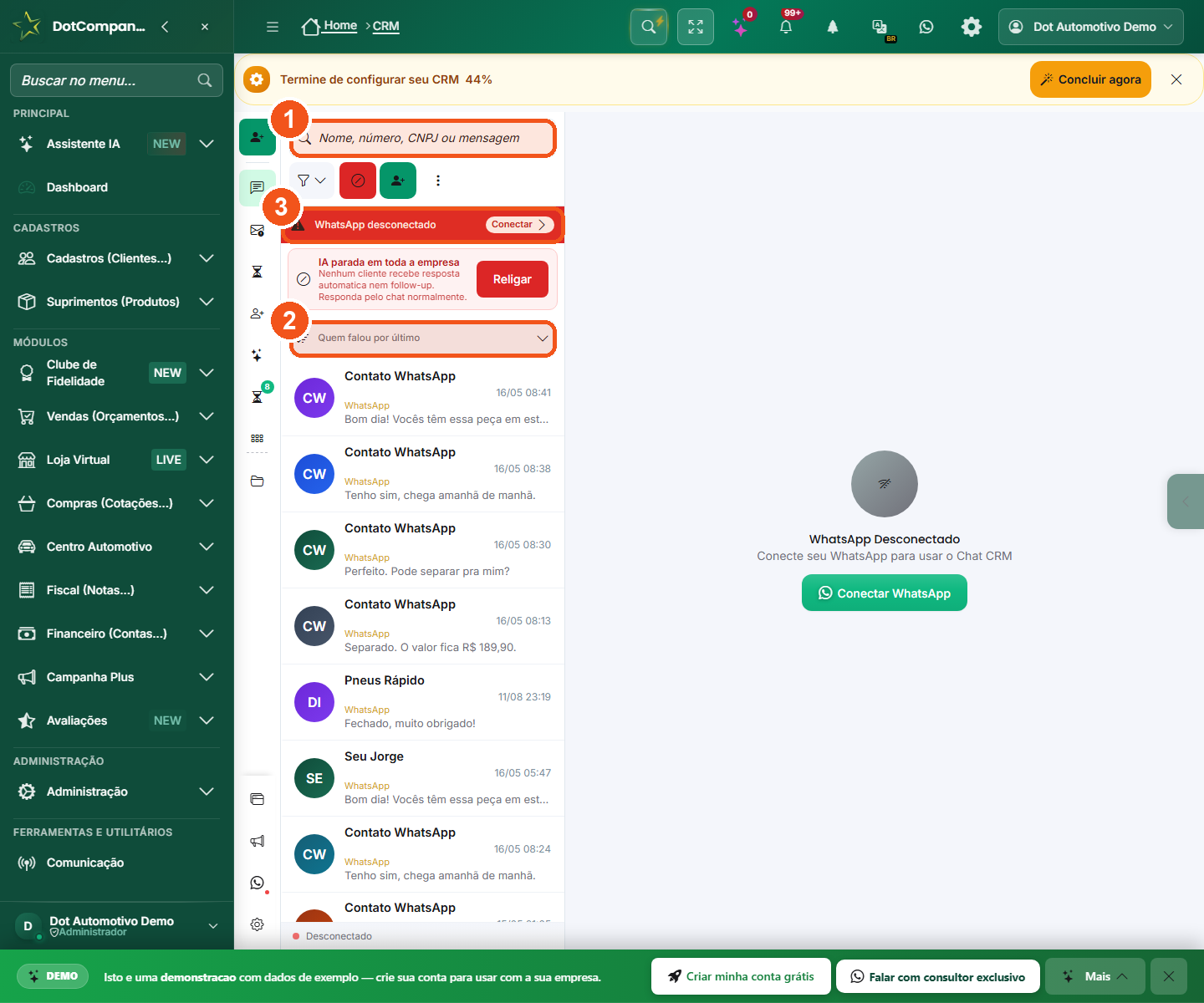Open the Contato WhatsApp conversation from 16/05 08:13
Screen dimensions: 1204x1003
423,626
